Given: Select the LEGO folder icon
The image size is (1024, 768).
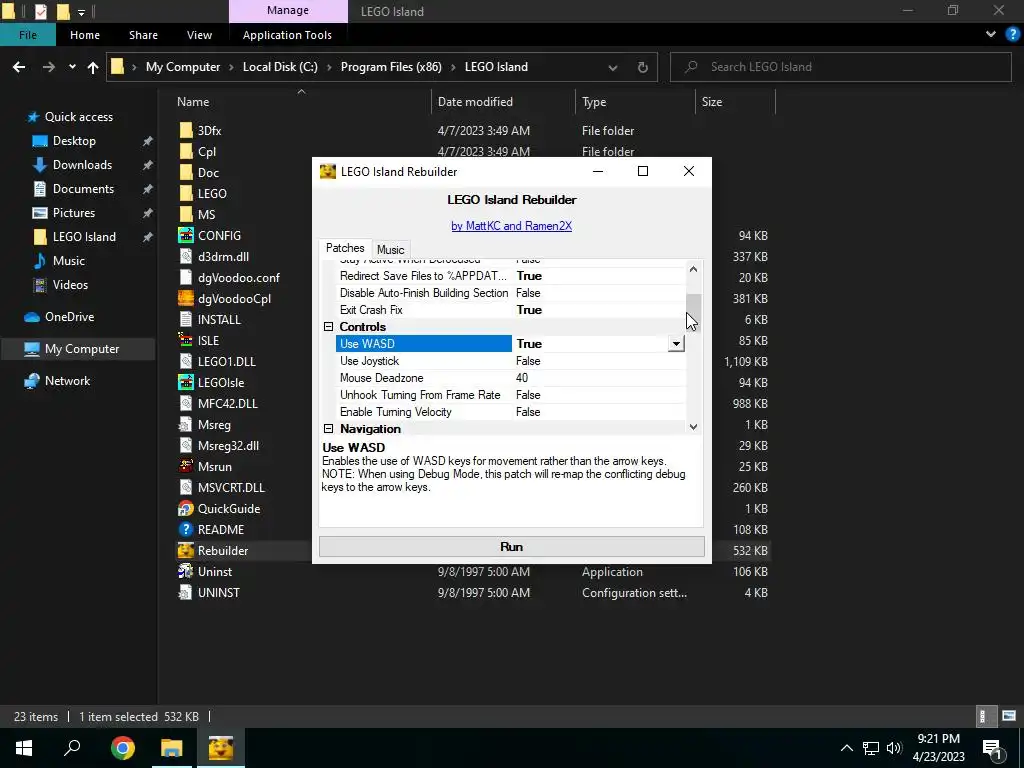Looking at the screenshot, I should pyautogui.click(x=186, y=193).
